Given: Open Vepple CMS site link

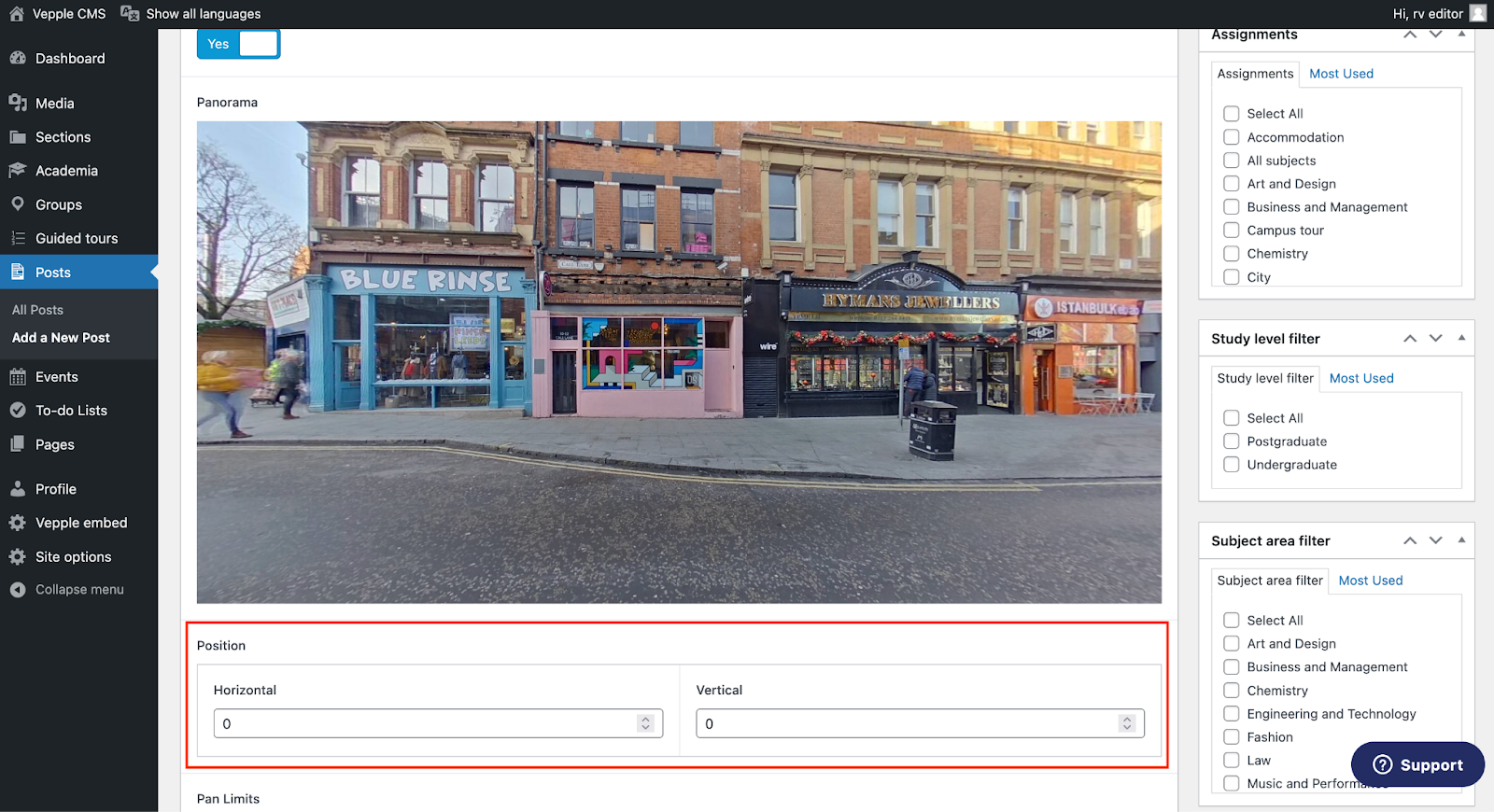Looking at the screenshot, I should point(69,14).
